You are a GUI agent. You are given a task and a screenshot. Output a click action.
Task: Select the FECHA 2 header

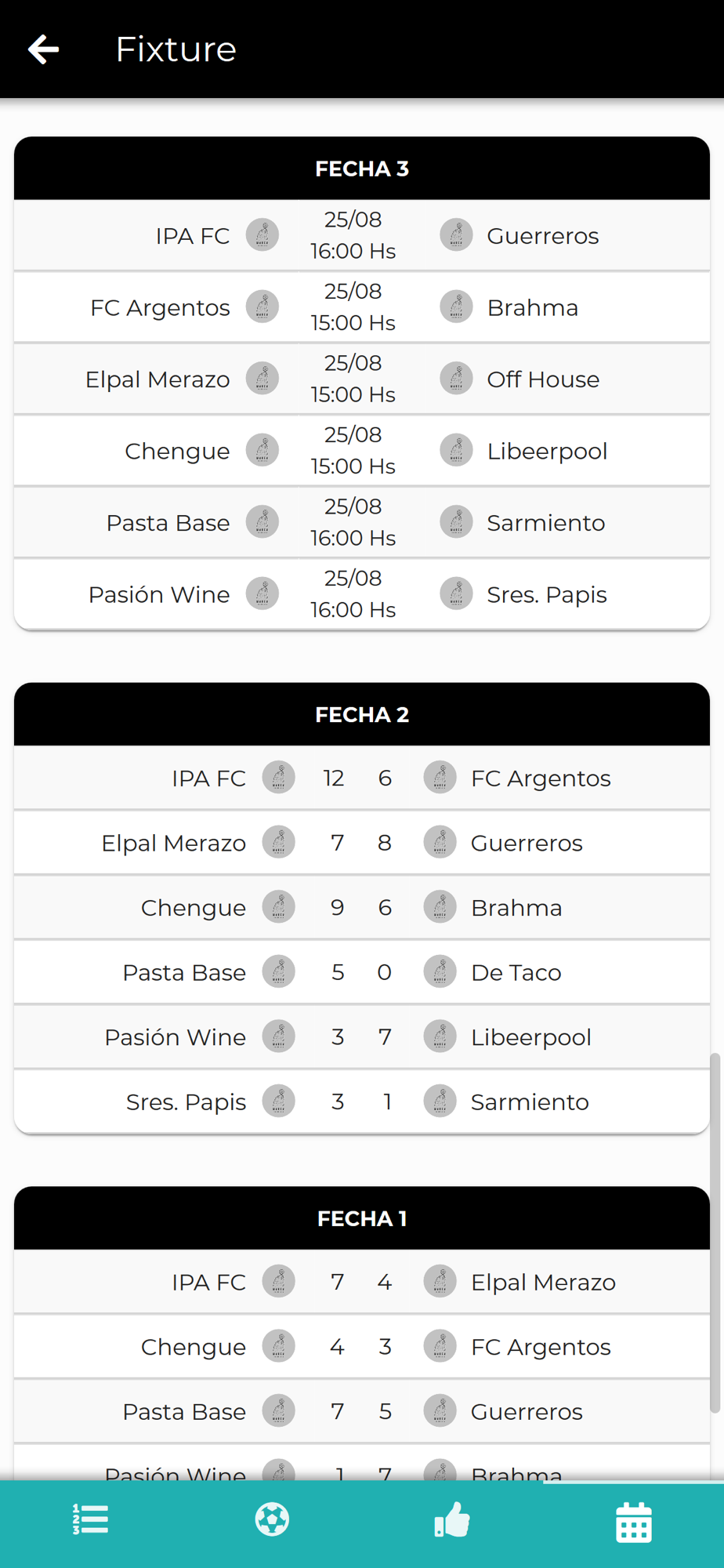point(362,714)
